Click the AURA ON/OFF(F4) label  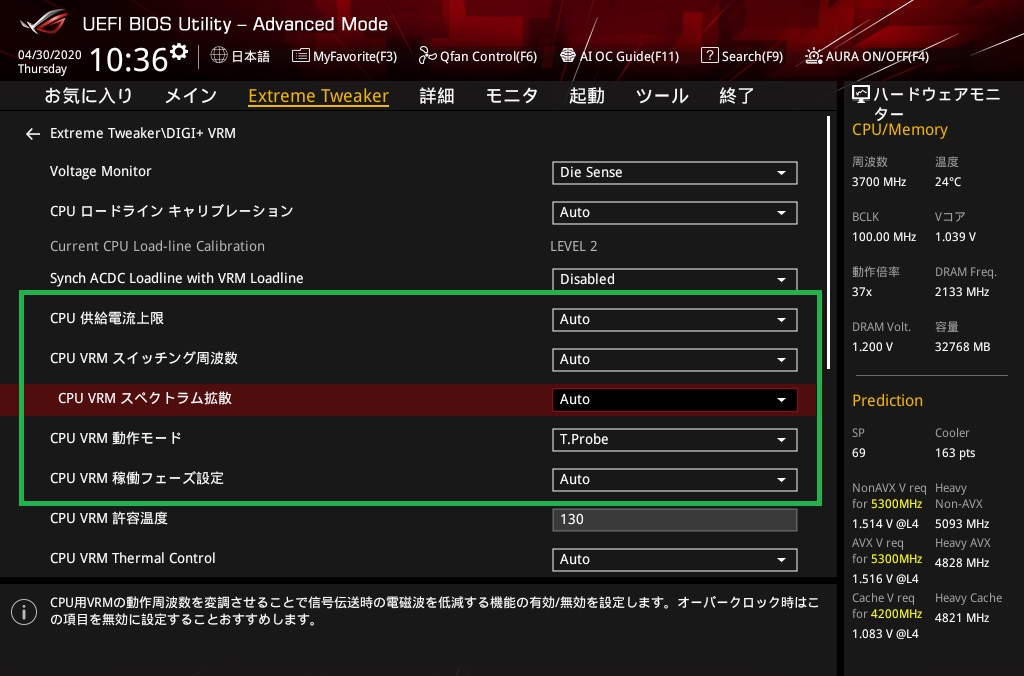tap(877, 56)
